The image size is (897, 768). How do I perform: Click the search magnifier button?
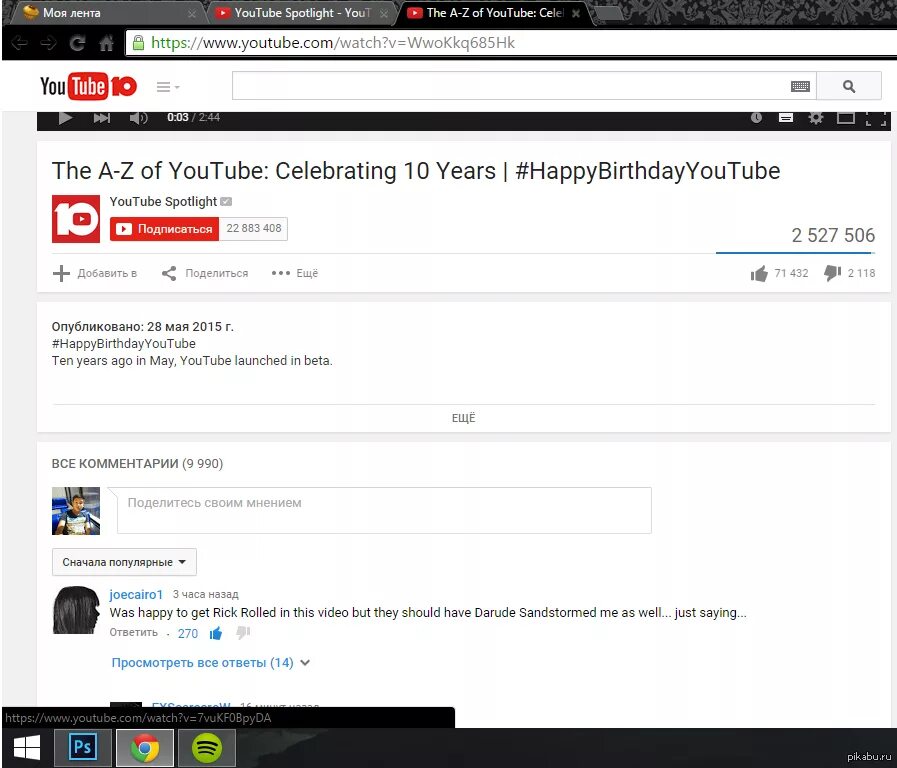[849, 86]
